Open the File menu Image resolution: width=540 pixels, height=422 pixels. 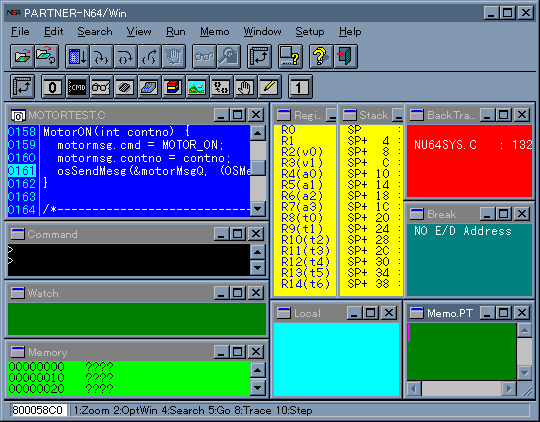click(20, 32)
